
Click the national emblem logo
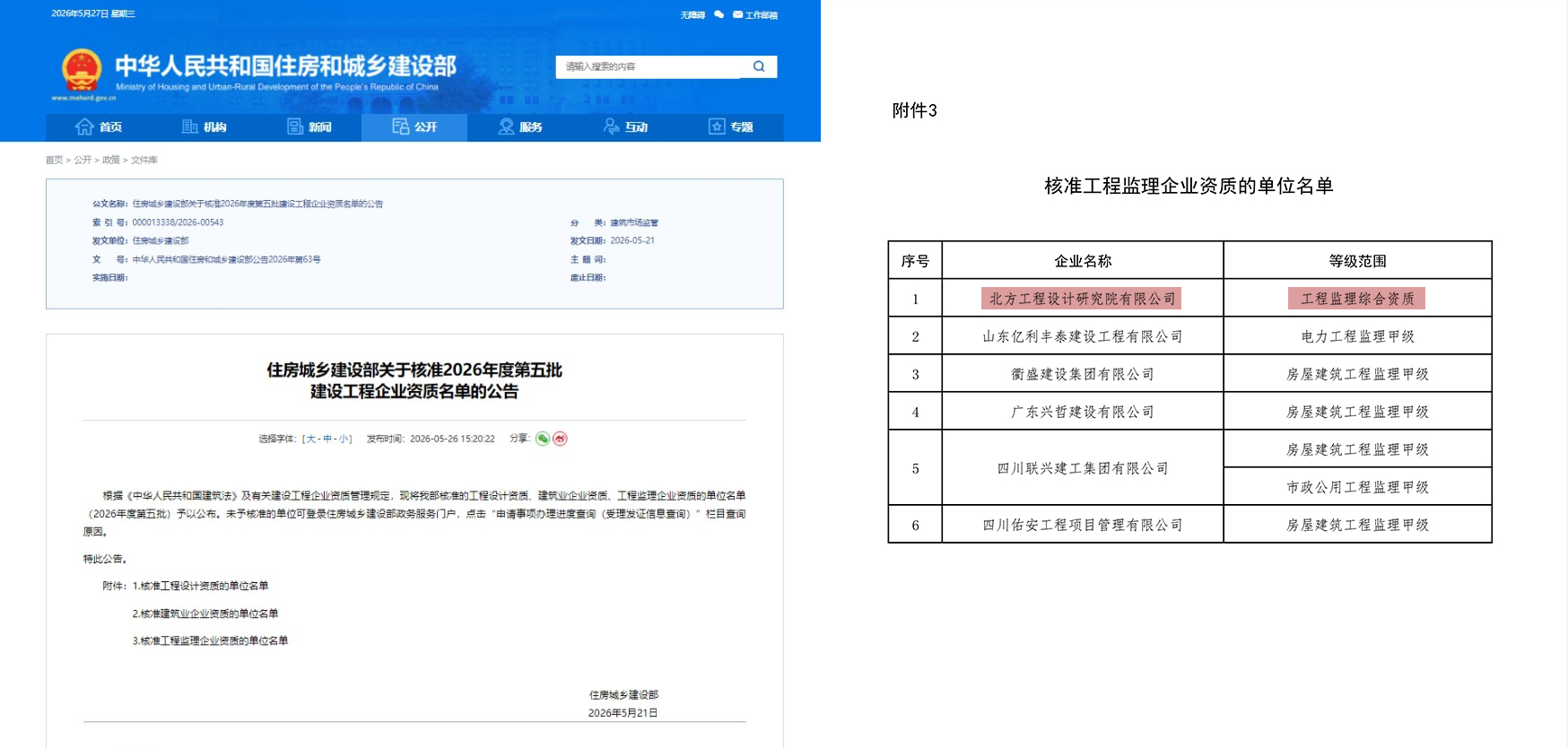82,71
